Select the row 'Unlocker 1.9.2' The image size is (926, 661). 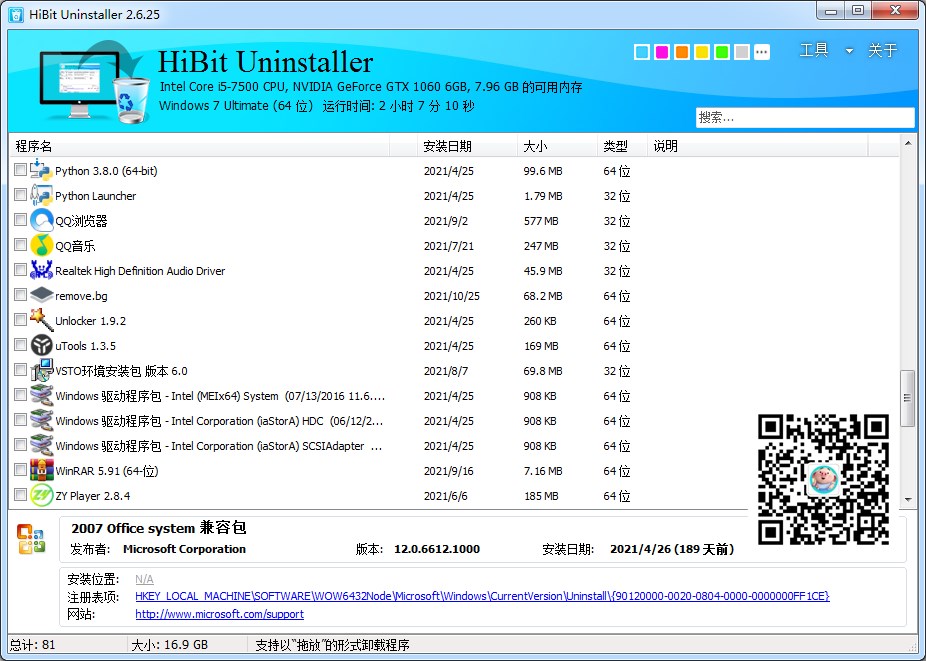pyautogui.click(x=454, y=321)
